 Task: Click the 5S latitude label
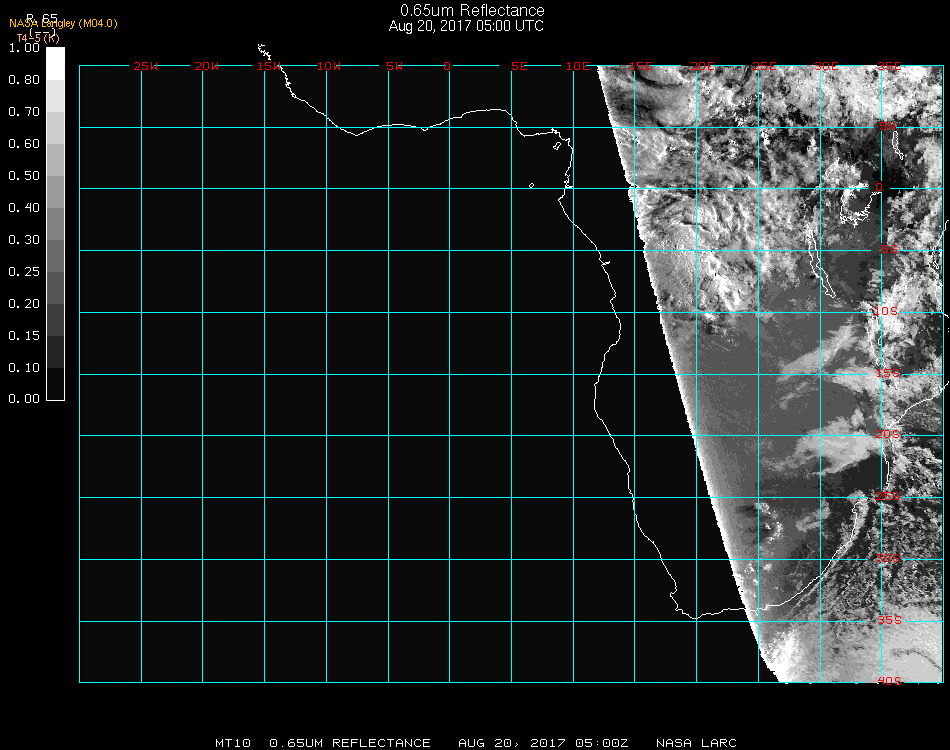tap(889, 249)
